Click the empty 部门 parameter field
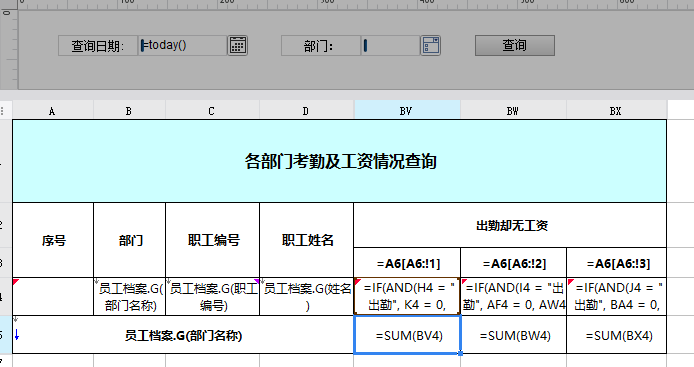Image resolution: width=694 pixels, height=367 pixels. pos(390,46)
